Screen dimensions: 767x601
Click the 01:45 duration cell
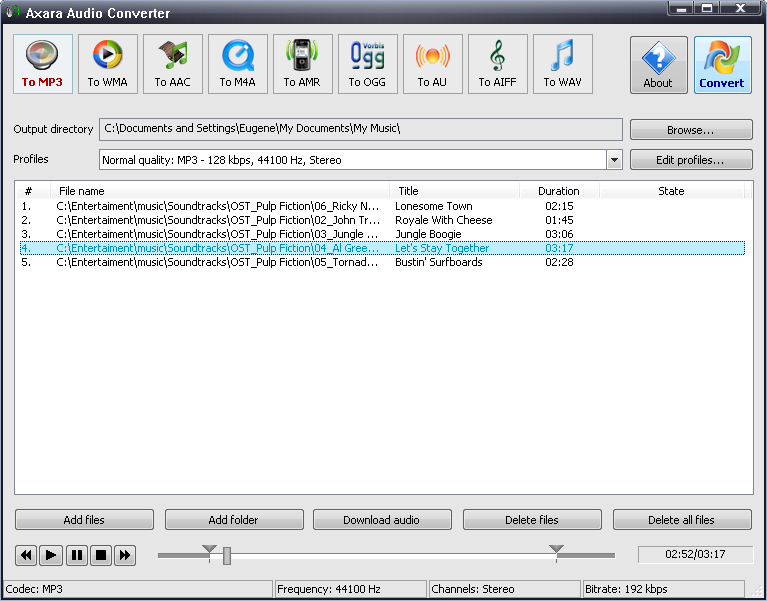pyautogui.click(x=559, y=220)
